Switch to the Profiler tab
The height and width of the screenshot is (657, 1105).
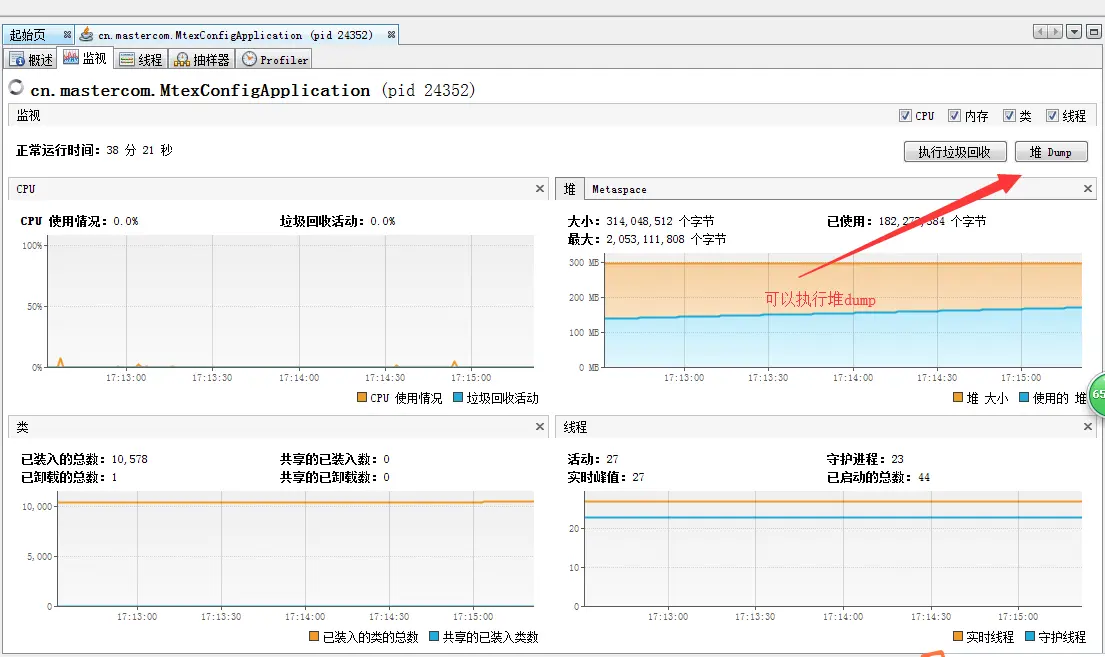275,59
